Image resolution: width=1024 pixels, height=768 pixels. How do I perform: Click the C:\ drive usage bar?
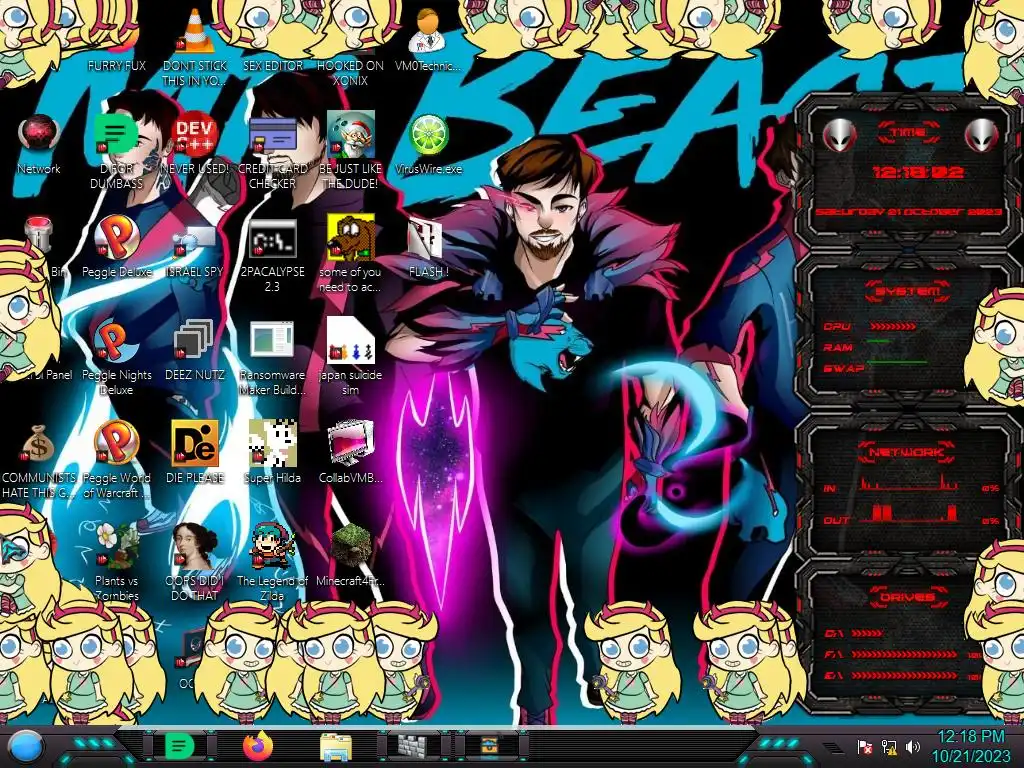[867, 633]
